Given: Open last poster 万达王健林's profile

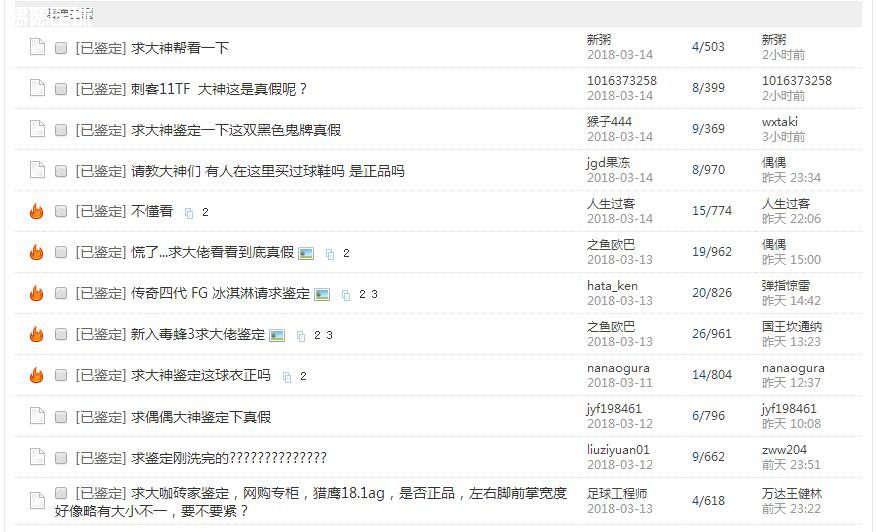Looking at the screenshot, I should 792,493.
